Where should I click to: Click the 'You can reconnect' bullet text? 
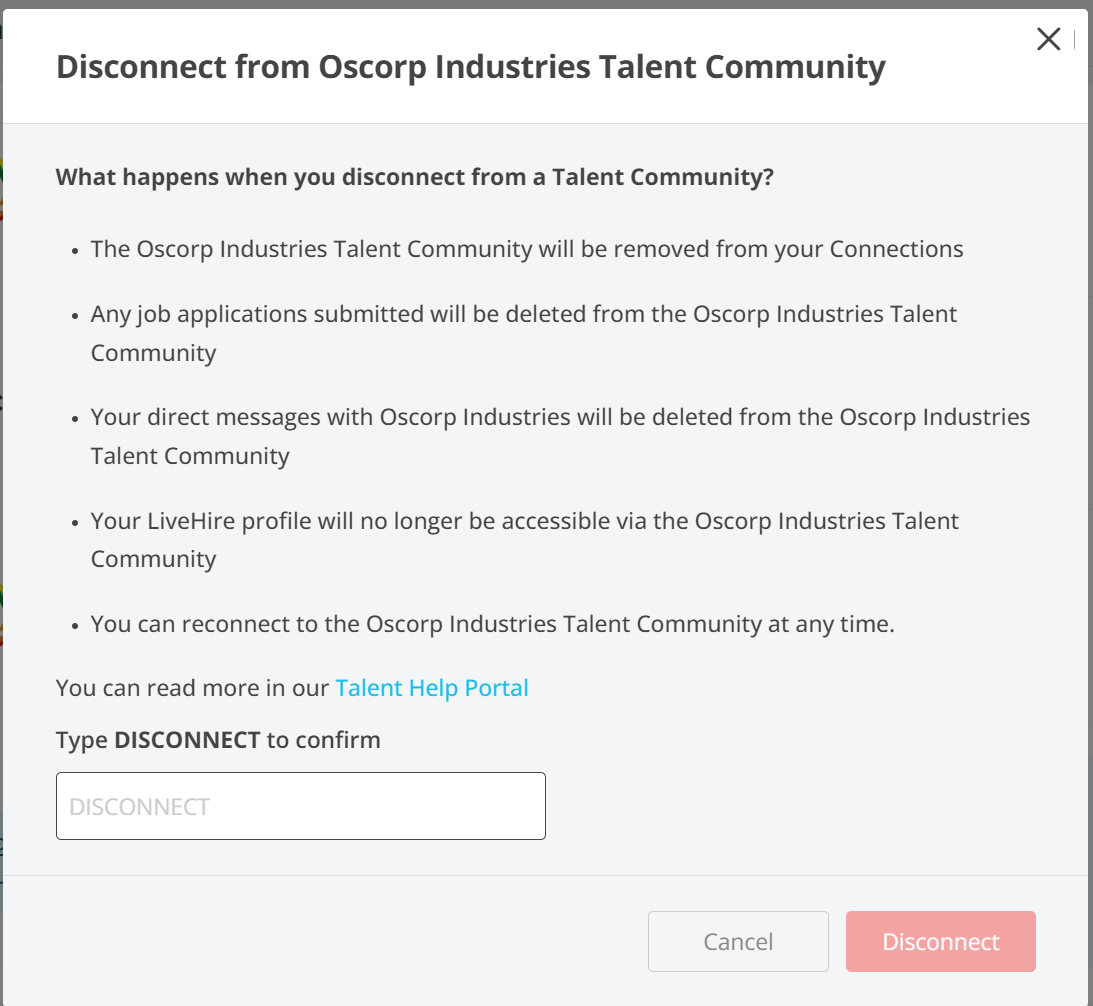click(x=492, y=624)
